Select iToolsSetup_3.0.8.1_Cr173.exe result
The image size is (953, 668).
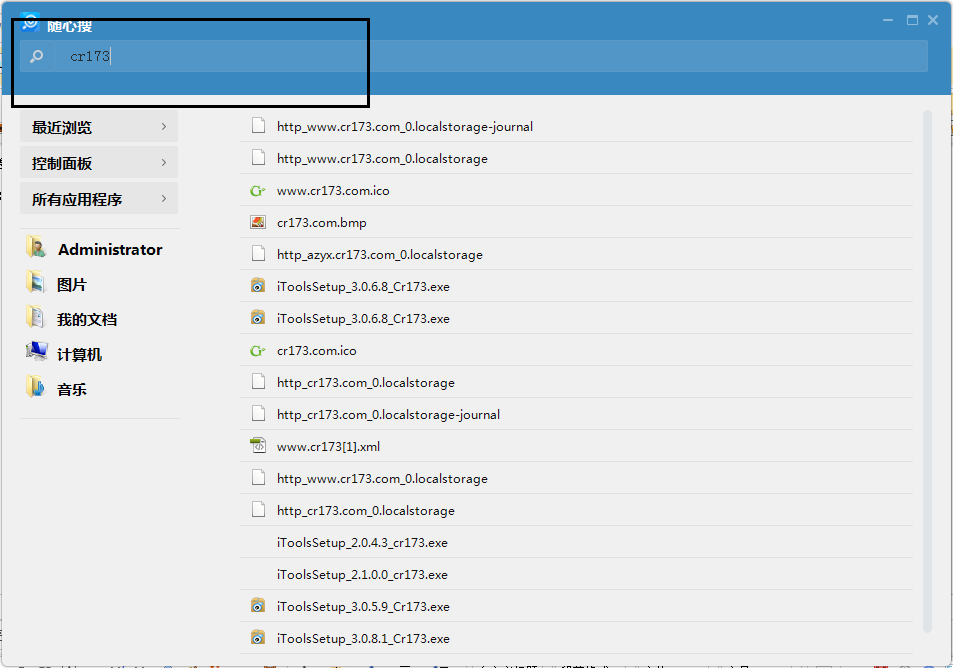576,638
